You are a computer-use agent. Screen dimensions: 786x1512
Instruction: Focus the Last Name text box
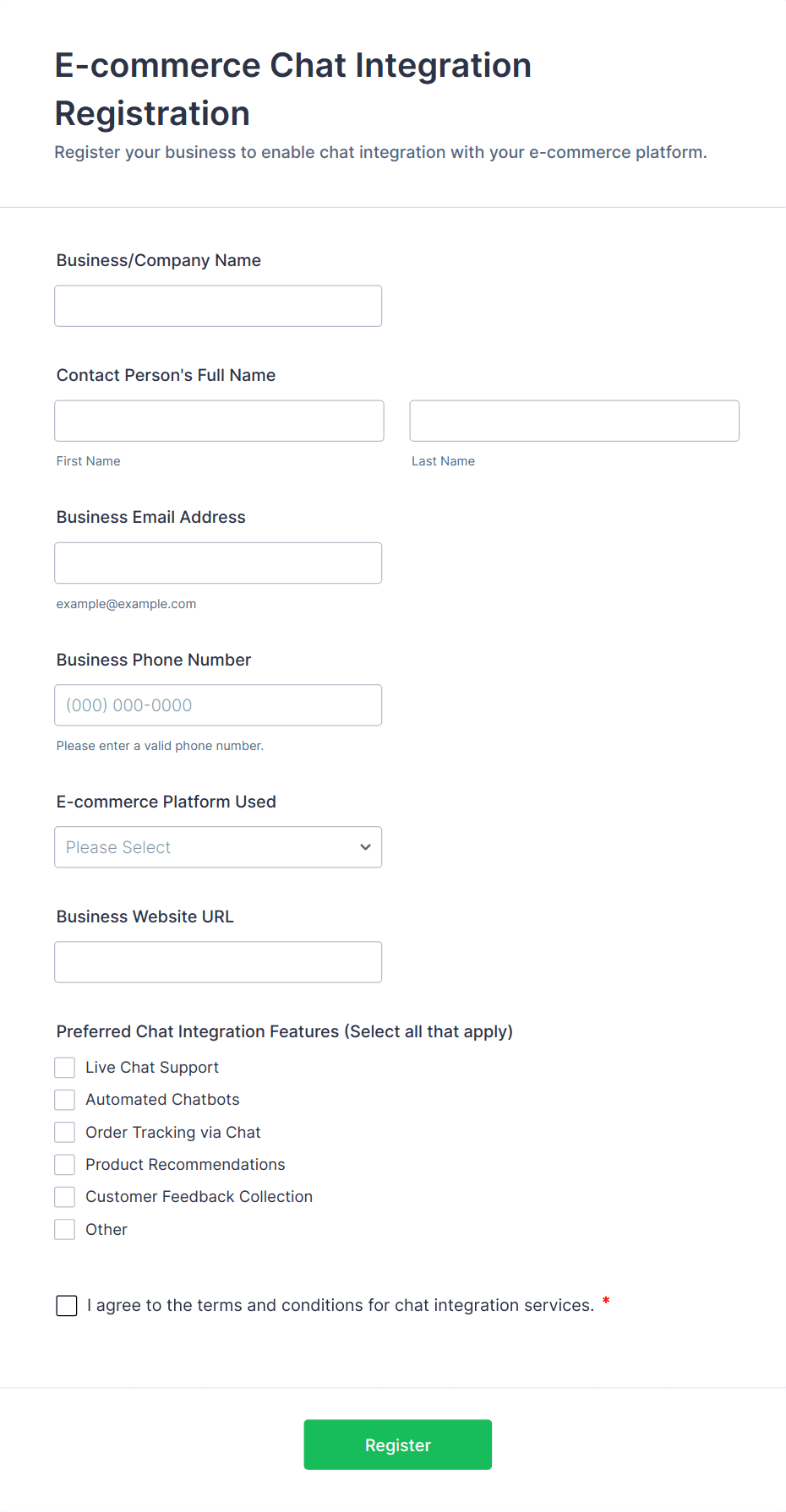pyautogui.click(x=574, y=421)
